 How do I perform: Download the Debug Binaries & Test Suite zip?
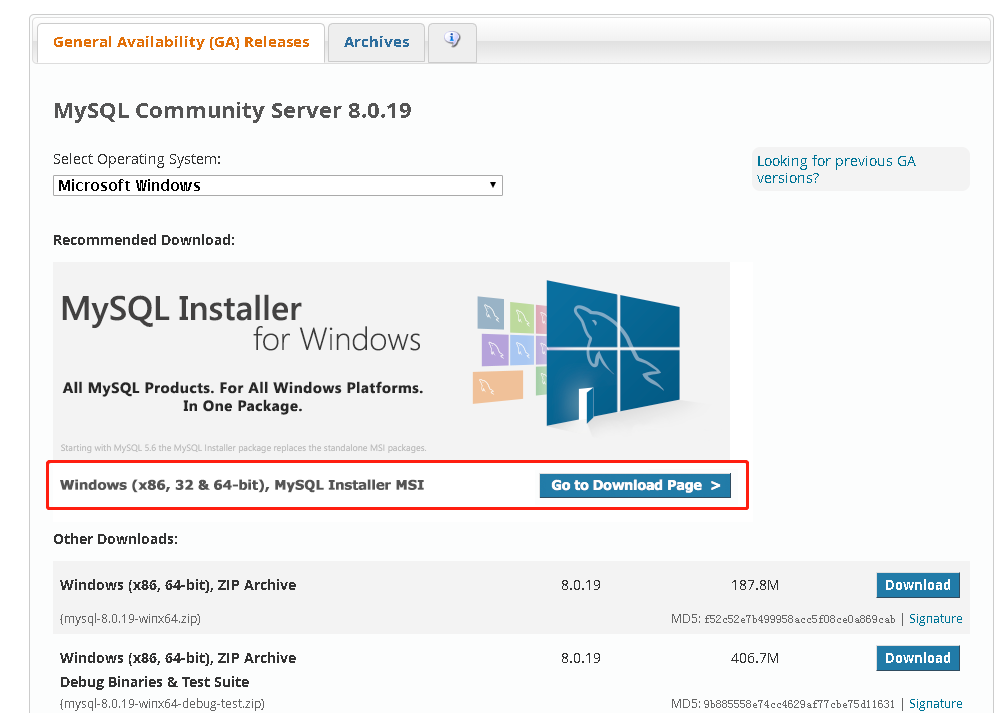(x=918, y=658)
